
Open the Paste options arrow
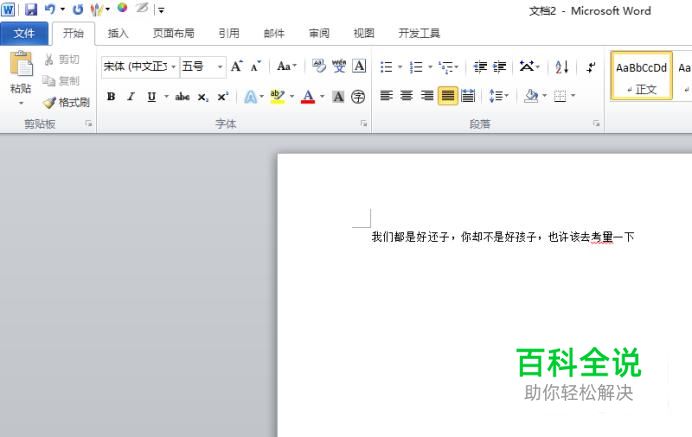(x=21, y=104)
